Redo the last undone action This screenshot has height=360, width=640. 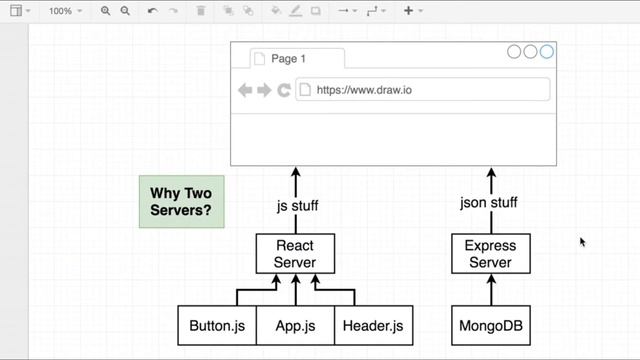pyautogui.click(x=173, y=11)
